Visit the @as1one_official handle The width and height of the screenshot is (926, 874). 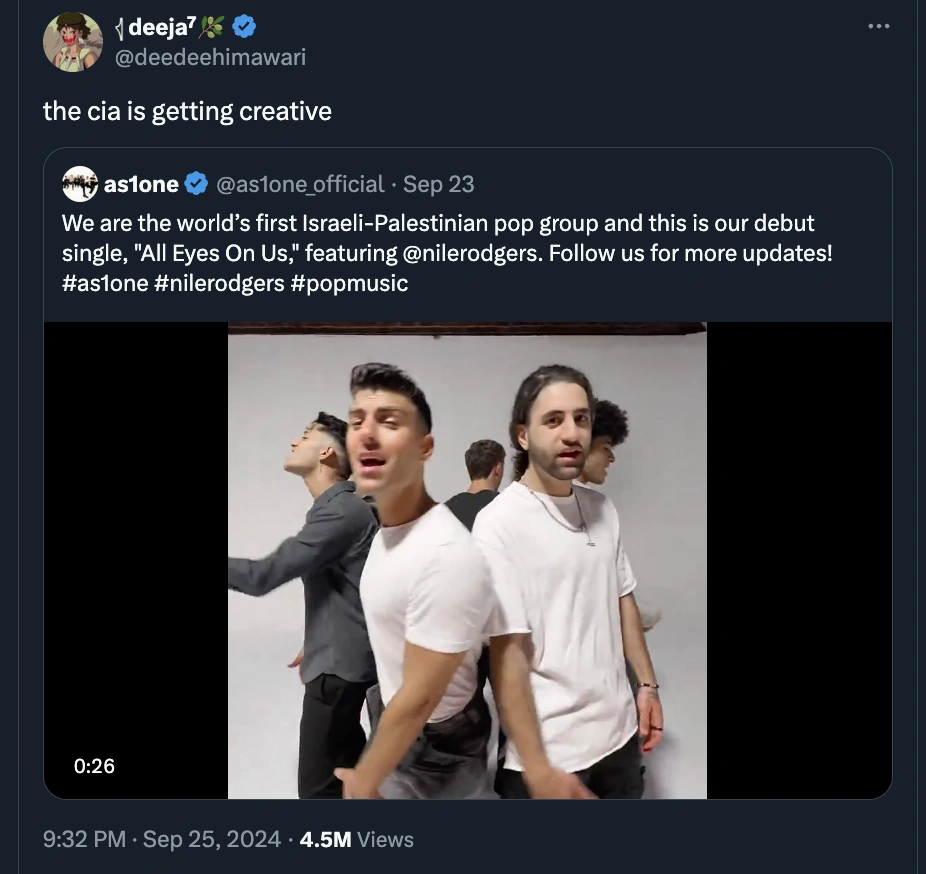pos(300,184)
